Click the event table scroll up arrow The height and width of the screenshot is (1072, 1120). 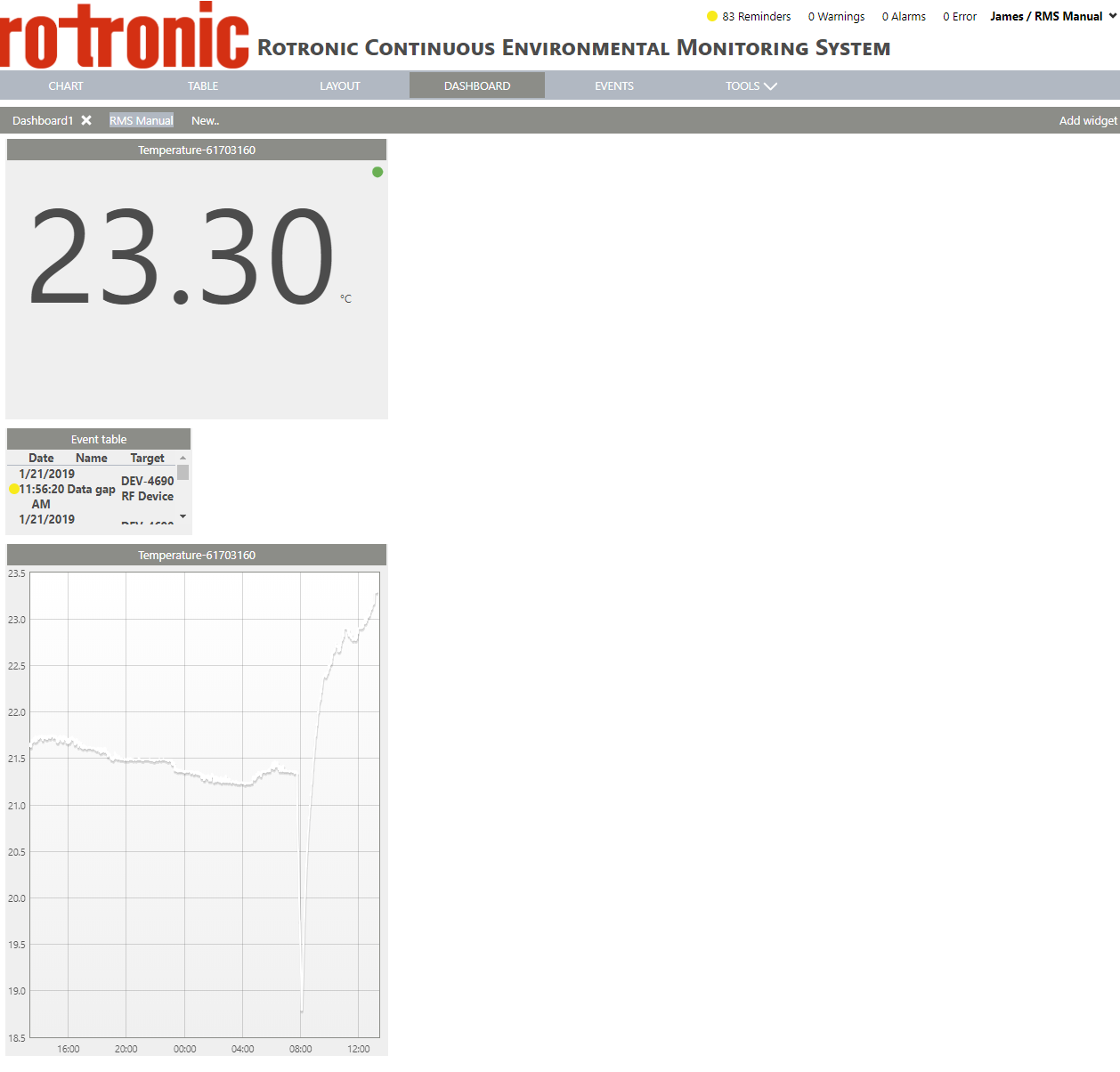(183, 458)
